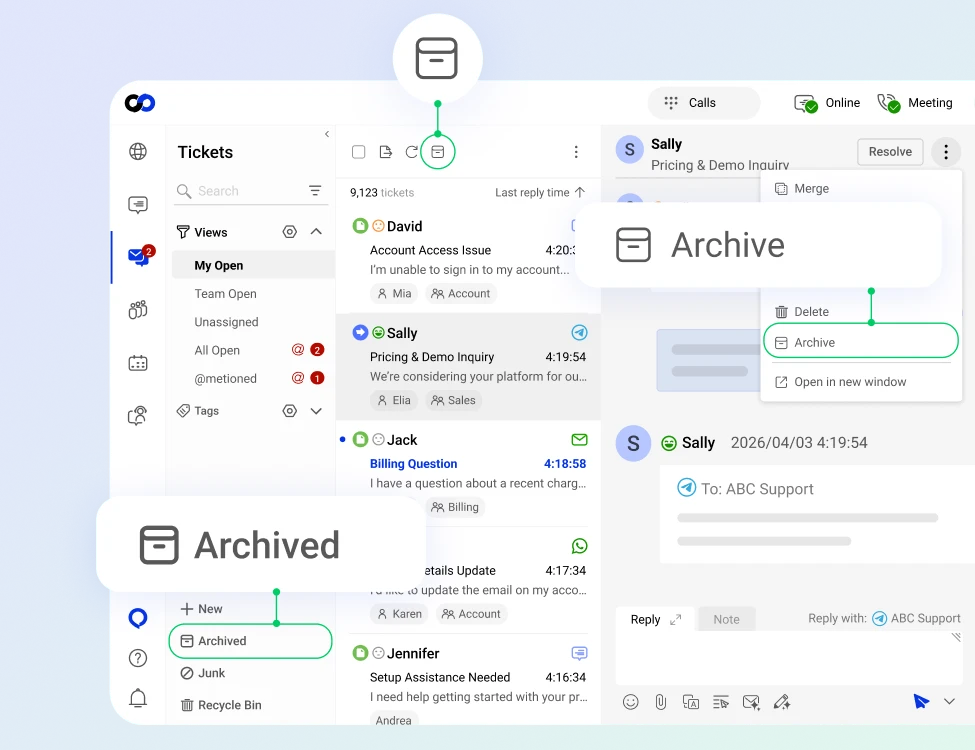Click the Resolve button
The height and width of the screenshot is (750, 975).
890,152
